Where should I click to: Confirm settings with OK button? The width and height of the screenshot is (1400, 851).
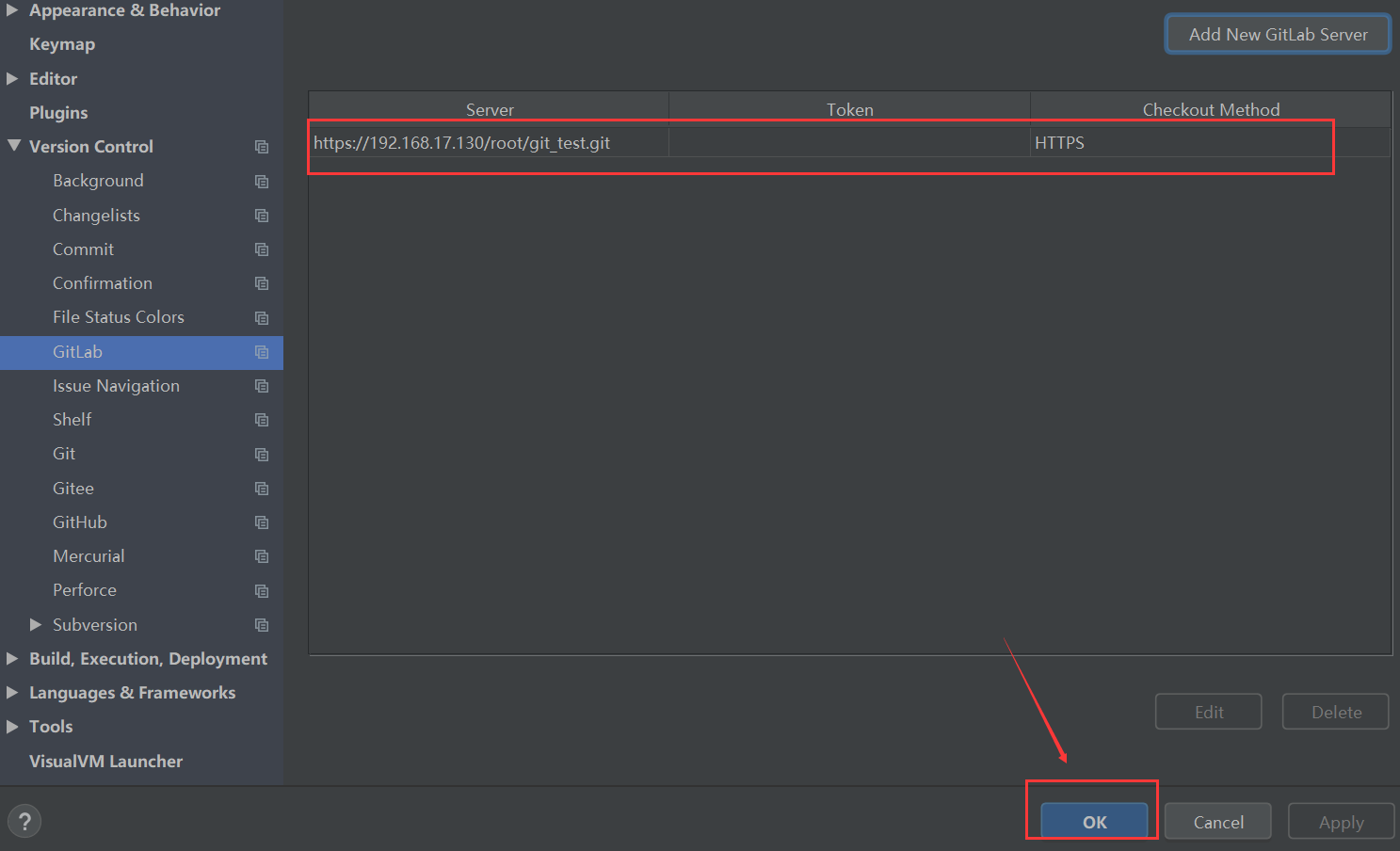click(1094, 821)
